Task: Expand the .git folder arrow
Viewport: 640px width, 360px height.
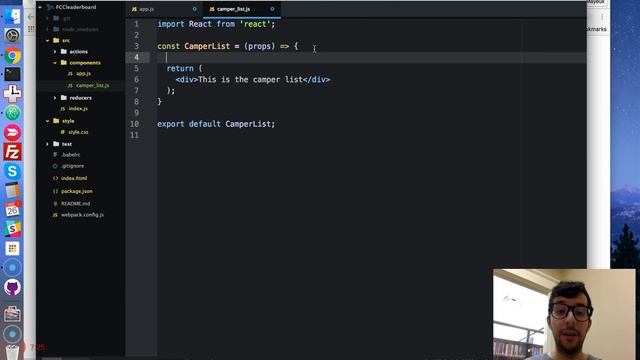Action: pyautogui.click(x=48, y=18)
